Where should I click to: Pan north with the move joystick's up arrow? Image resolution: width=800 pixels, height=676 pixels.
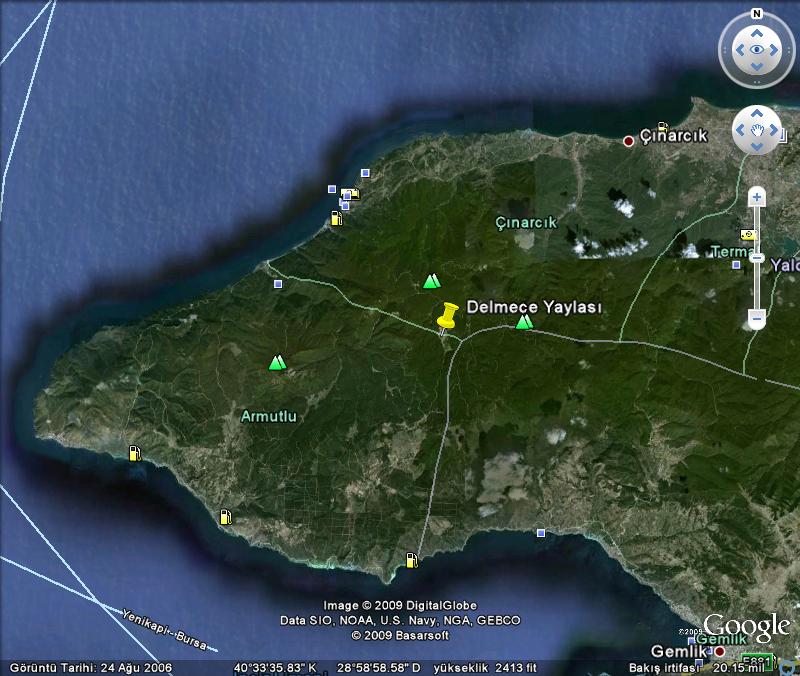[x=757, y=113]
